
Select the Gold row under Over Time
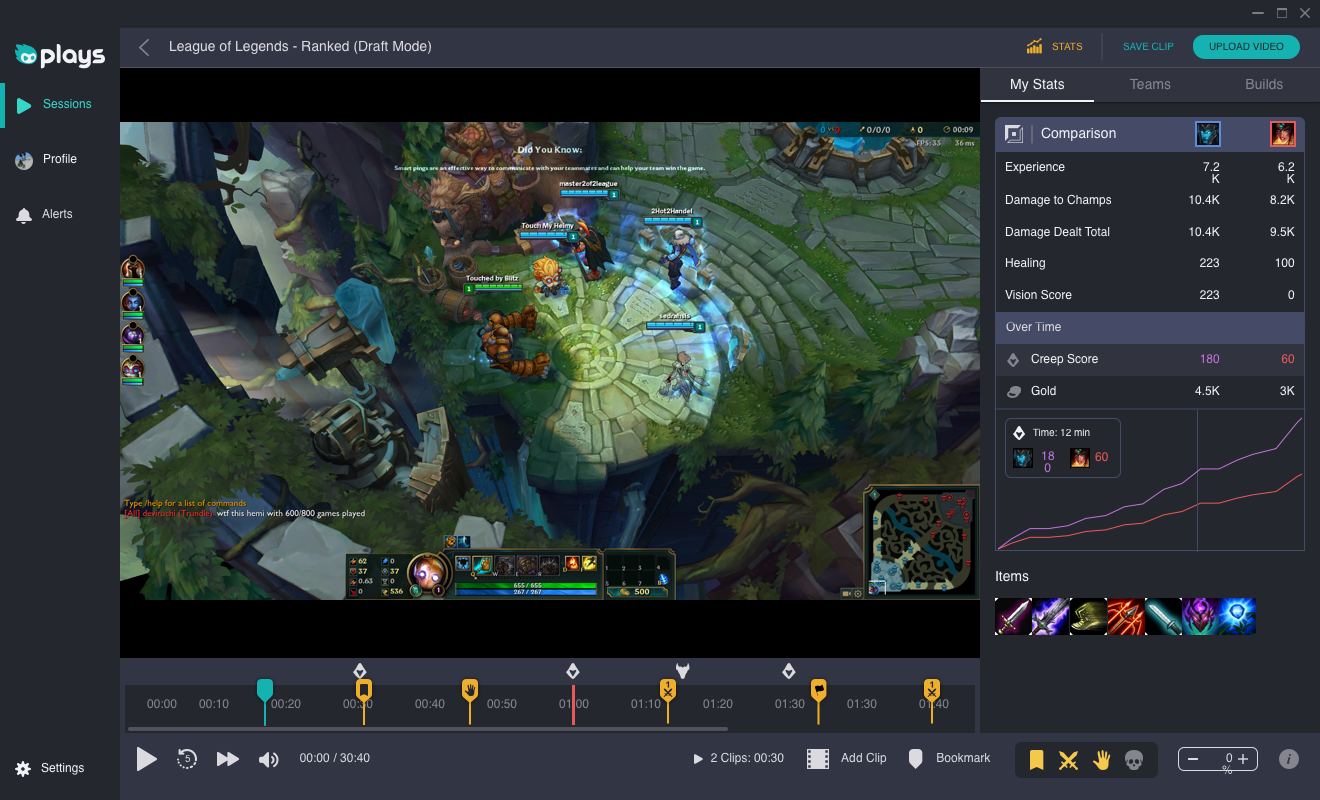click(1150, 391)
